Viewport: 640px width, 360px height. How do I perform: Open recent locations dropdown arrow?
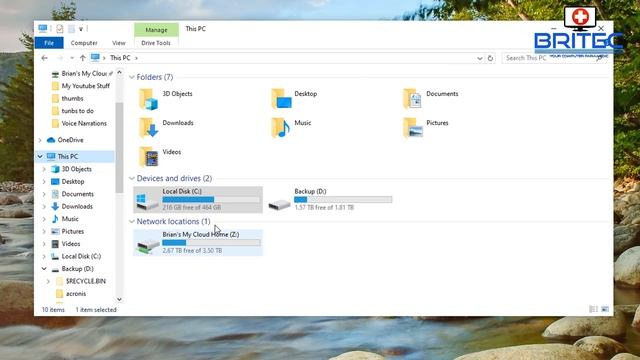click(x=72, y=58)
